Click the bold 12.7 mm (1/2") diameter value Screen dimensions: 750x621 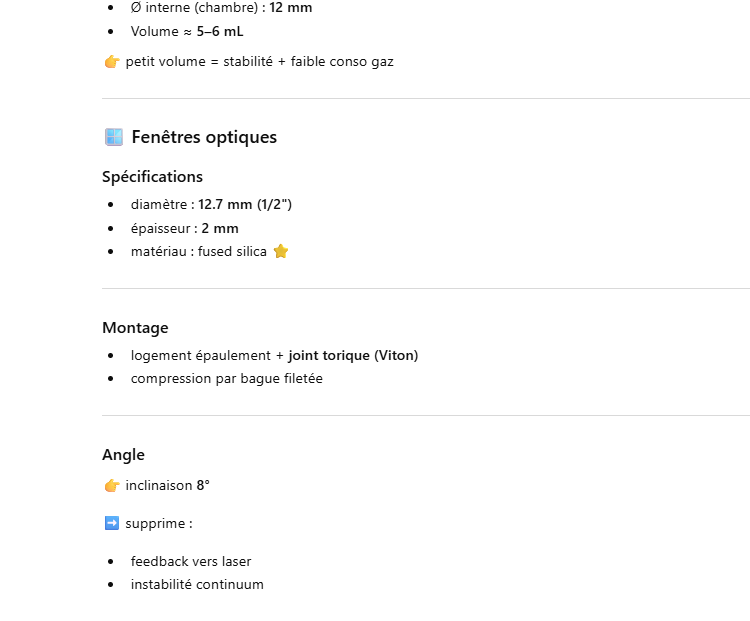coord(245,204)
